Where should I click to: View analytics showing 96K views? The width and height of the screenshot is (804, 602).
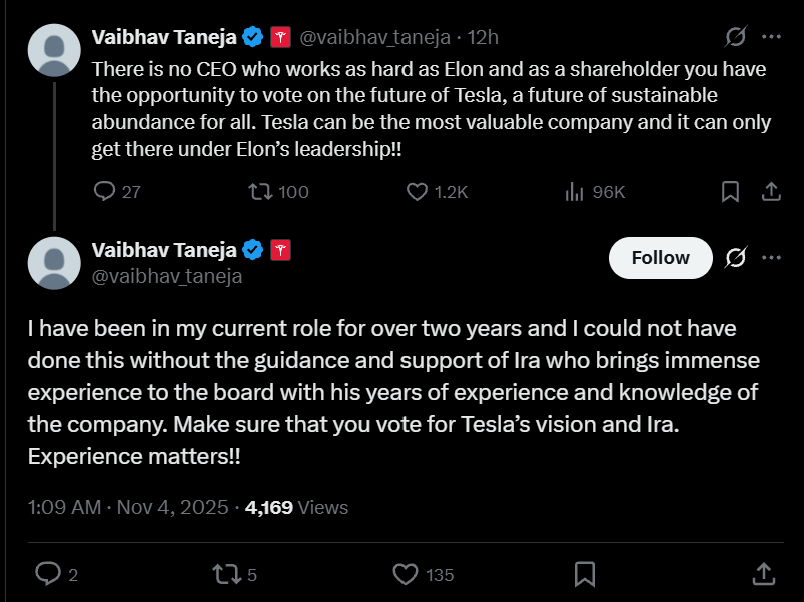(x=575, y=191)
